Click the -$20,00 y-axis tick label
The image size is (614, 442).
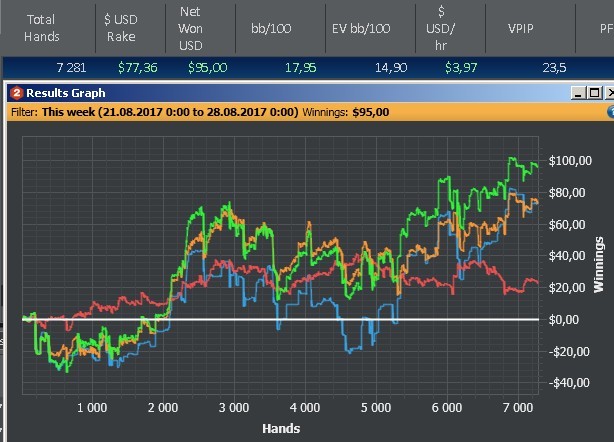(569, 352)
